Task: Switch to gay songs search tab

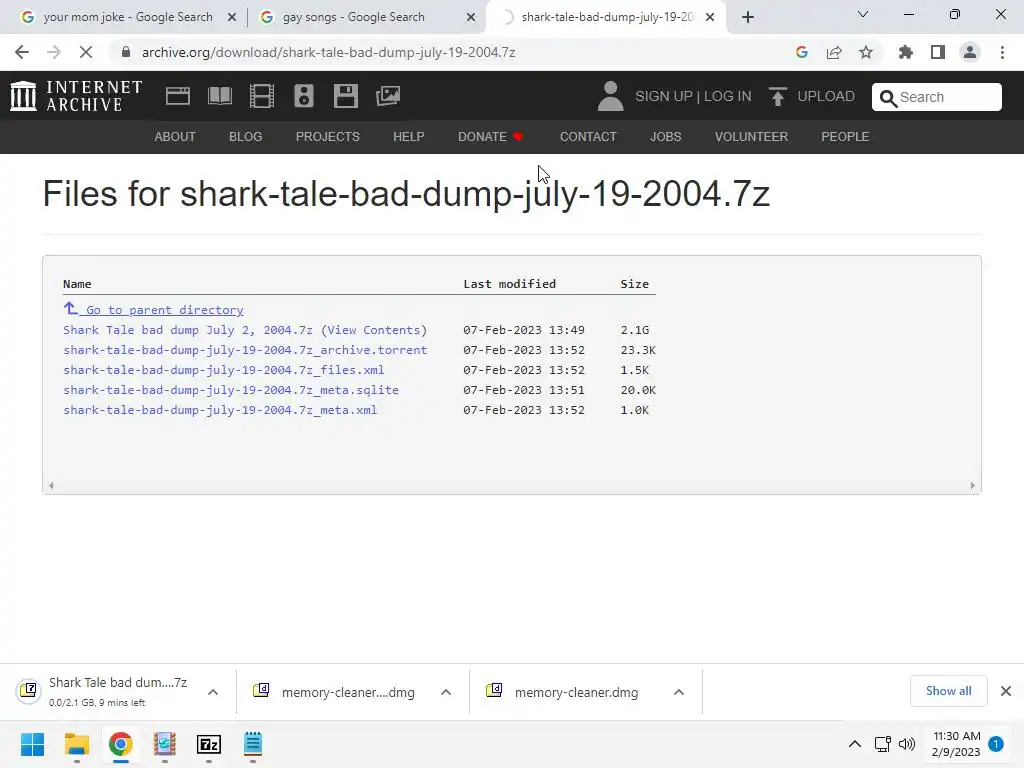Action: coord(353,17)
